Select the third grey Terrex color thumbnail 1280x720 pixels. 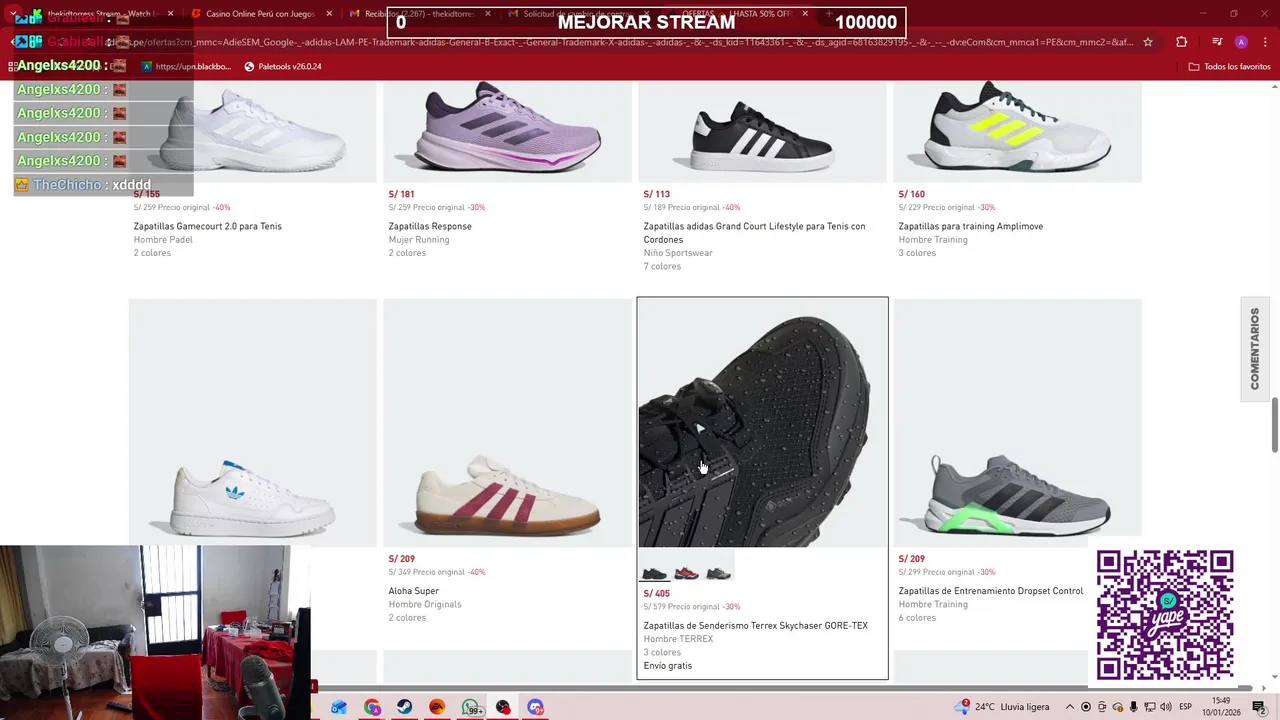point(718,573)
